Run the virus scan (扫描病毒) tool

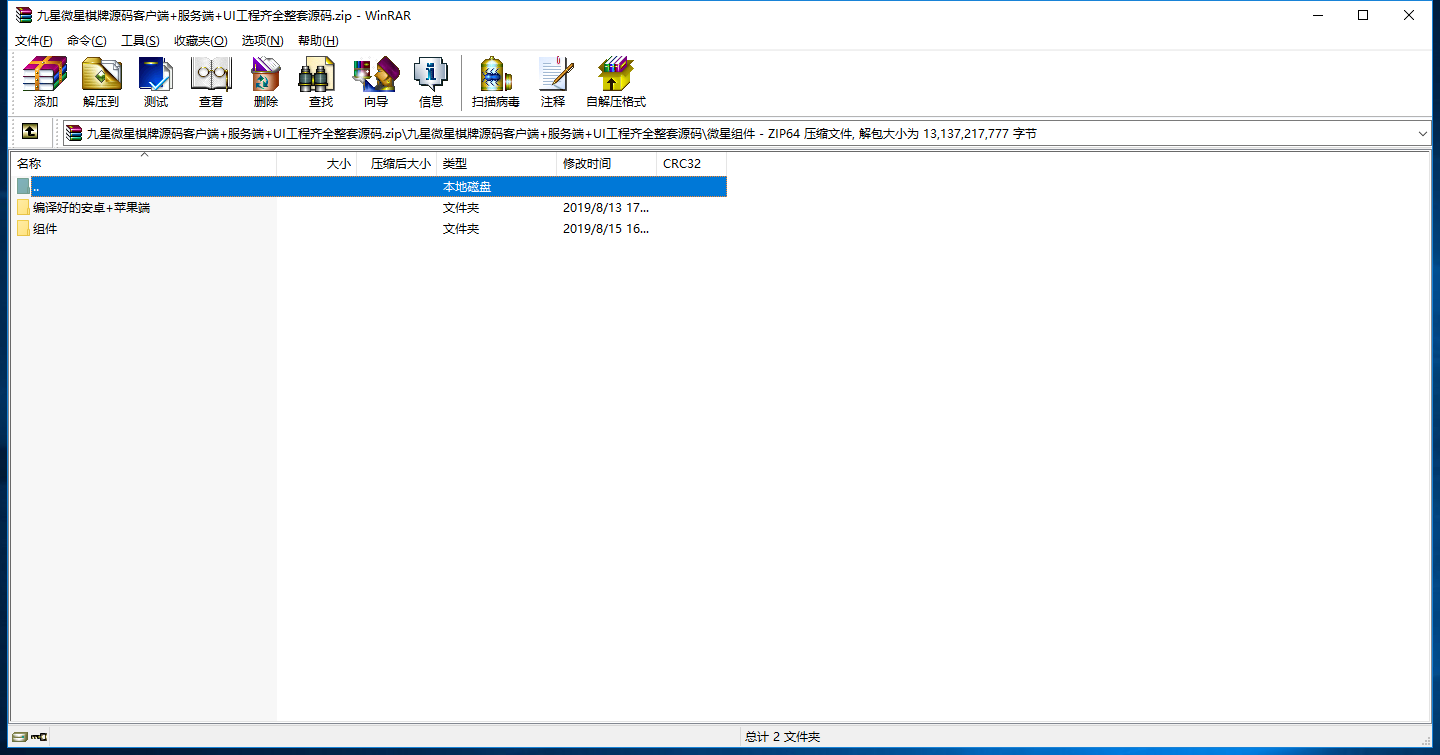[x=496, y=82]
